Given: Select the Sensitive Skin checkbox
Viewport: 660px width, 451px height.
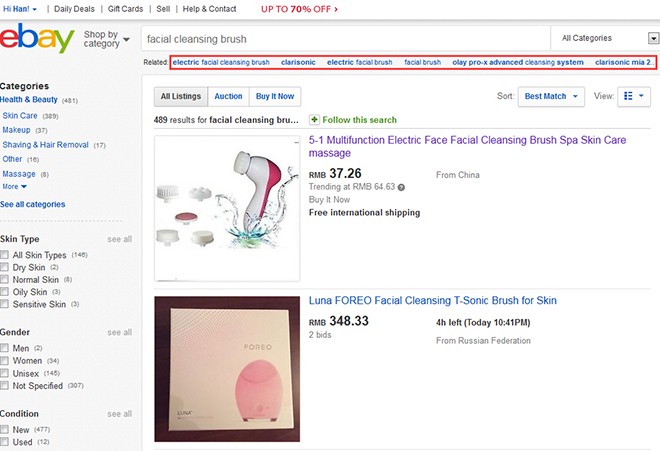Looking at the screenshot, I should (x=5, y=304).
